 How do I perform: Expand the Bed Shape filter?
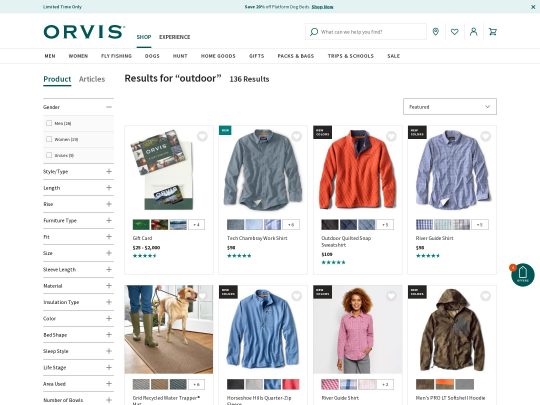(109, 335)
